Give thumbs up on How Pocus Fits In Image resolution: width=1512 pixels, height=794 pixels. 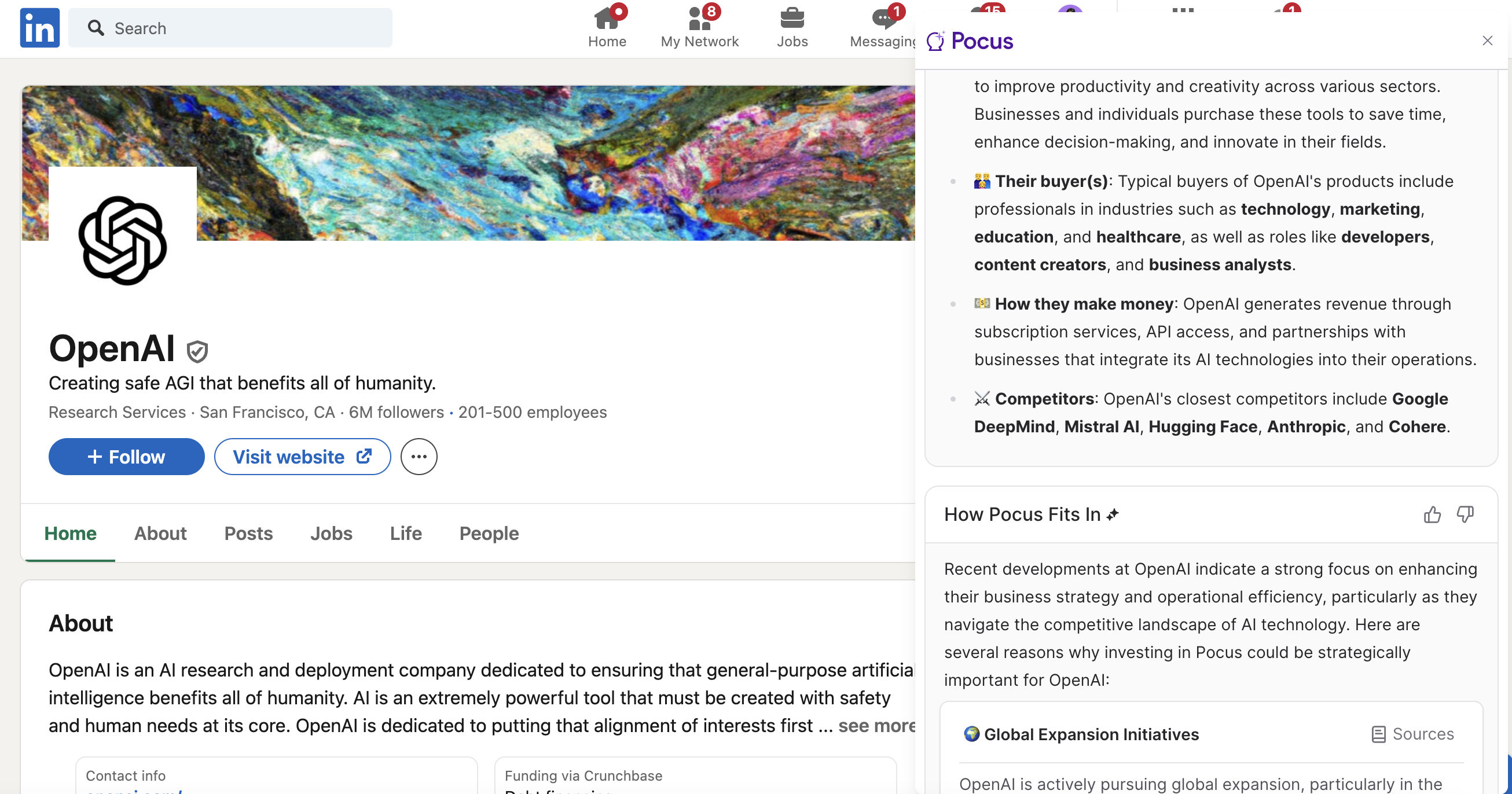click(1432, 514)
